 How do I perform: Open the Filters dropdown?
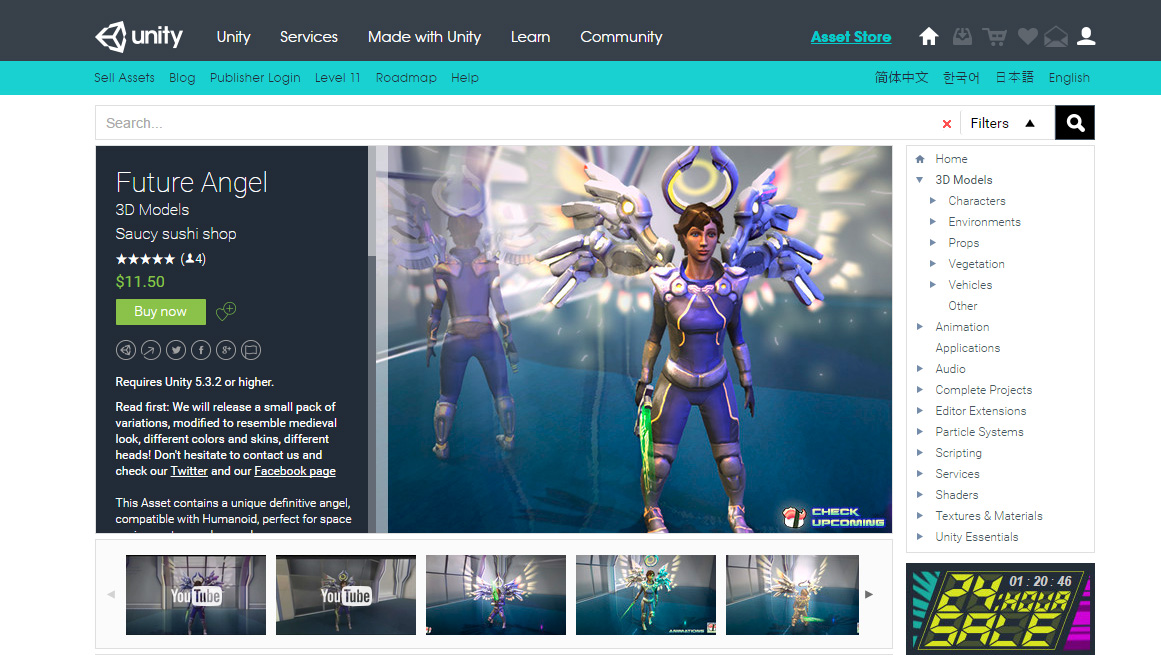tap(1003, 124)
